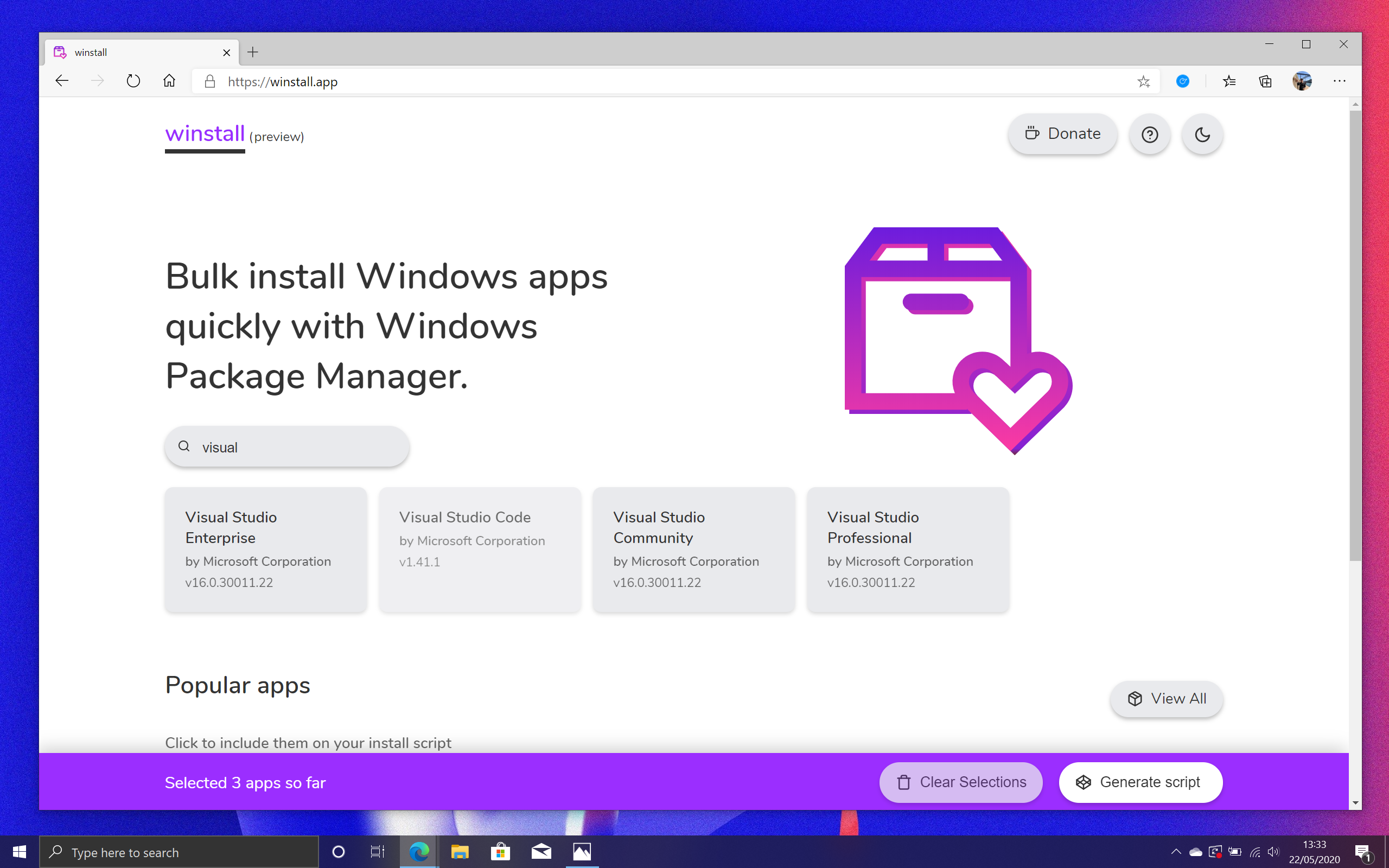
Task: Add this page to favorites star
Action: [1143, 81]
